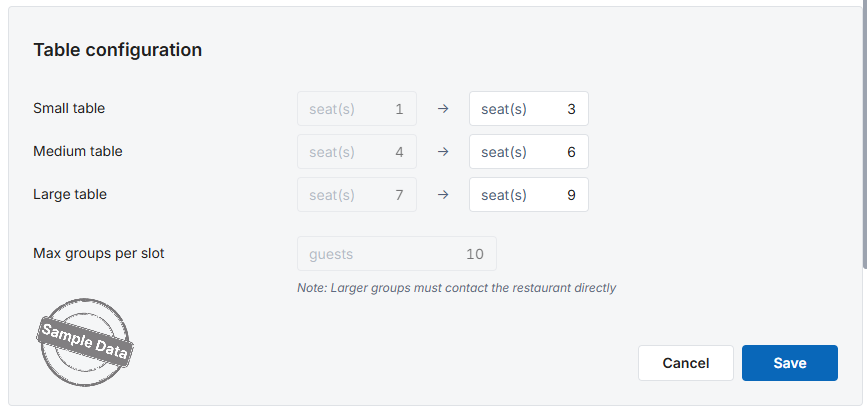Save the table configuration
867x410 pixels.
coord(790,363)
